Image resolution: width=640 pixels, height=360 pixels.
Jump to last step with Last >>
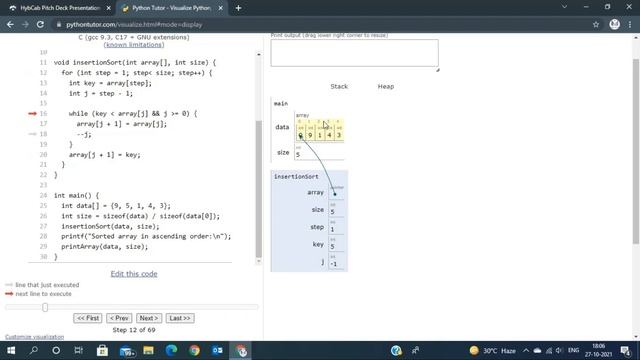coord(180,318)
